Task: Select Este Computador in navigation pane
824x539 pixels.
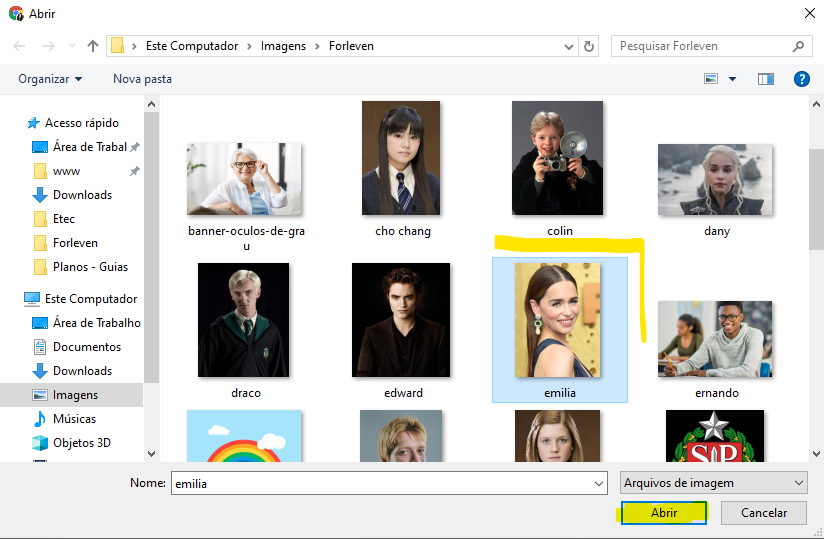Action: tap(91, 298)
